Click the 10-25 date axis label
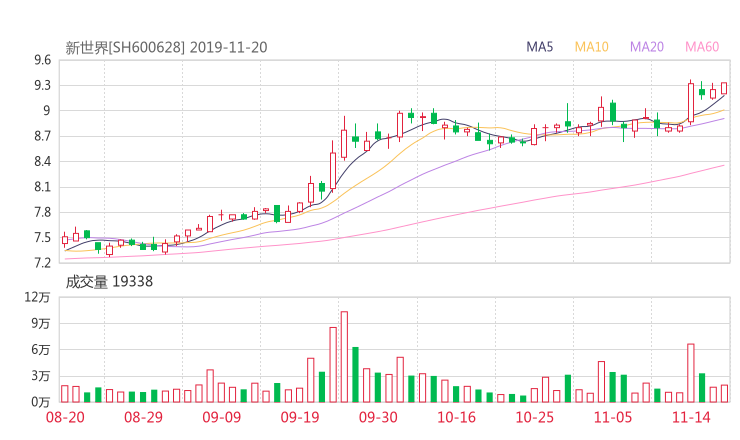 tap(535, 417)
